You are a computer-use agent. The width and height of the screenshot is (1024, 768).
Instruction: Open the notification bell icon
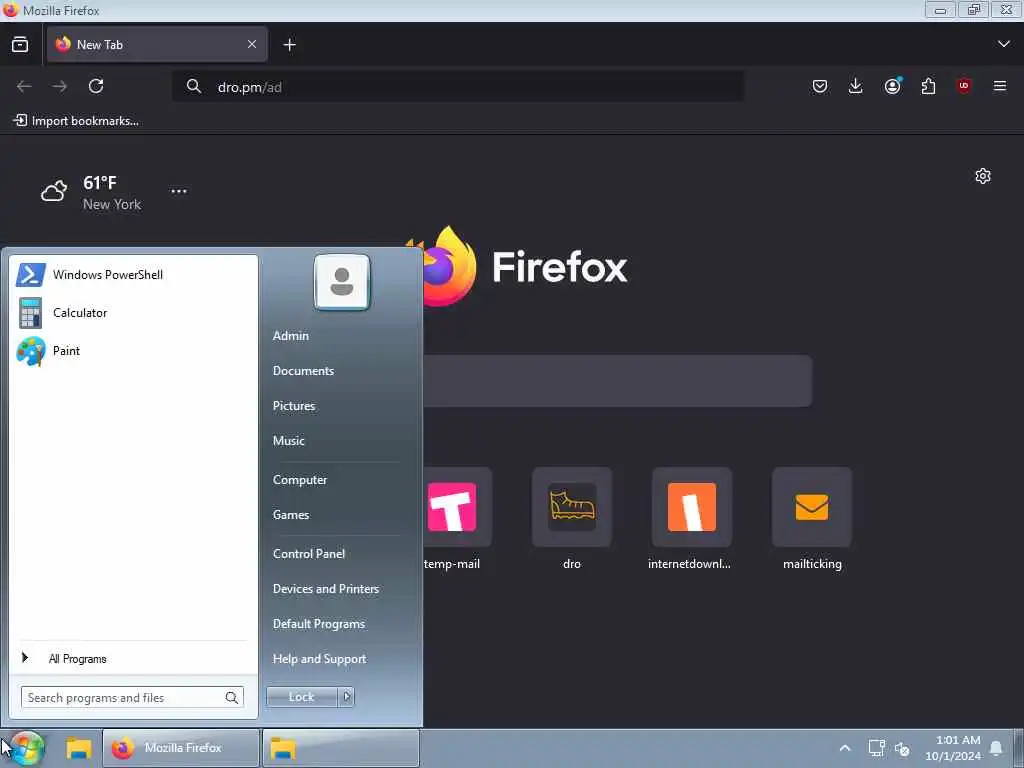tap(996, 748)
